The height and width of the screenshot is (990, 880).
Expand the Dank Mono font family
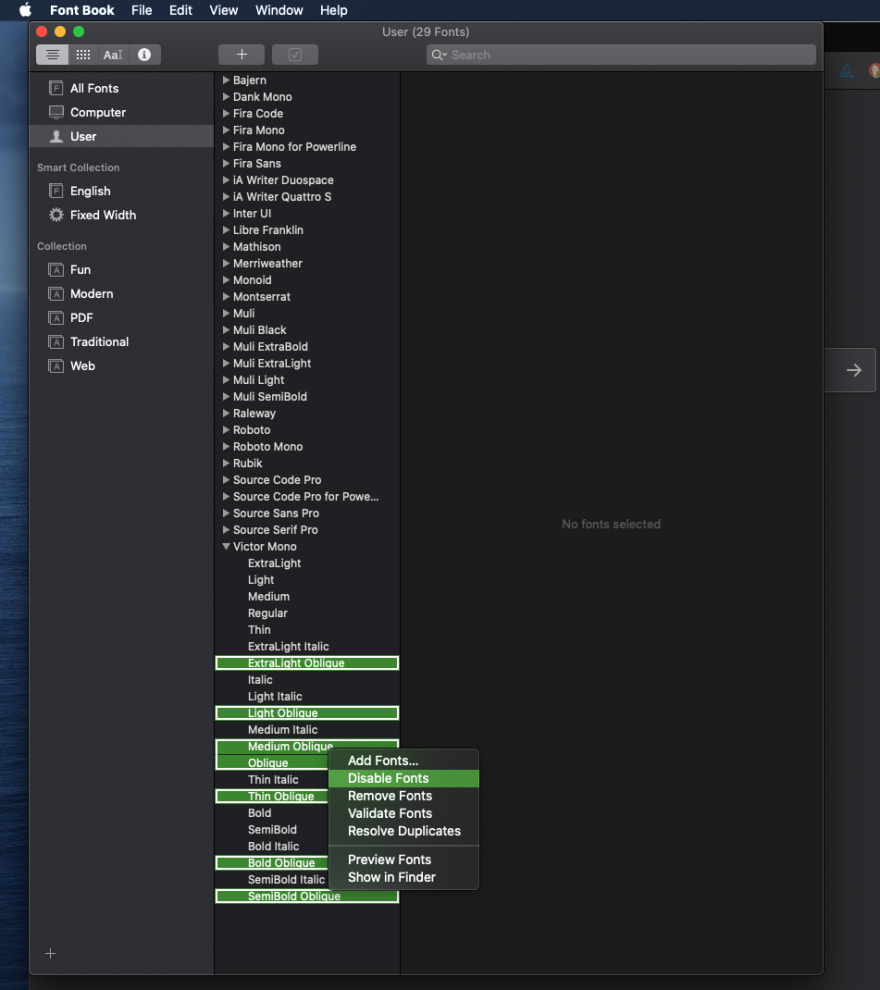point(226,97)
